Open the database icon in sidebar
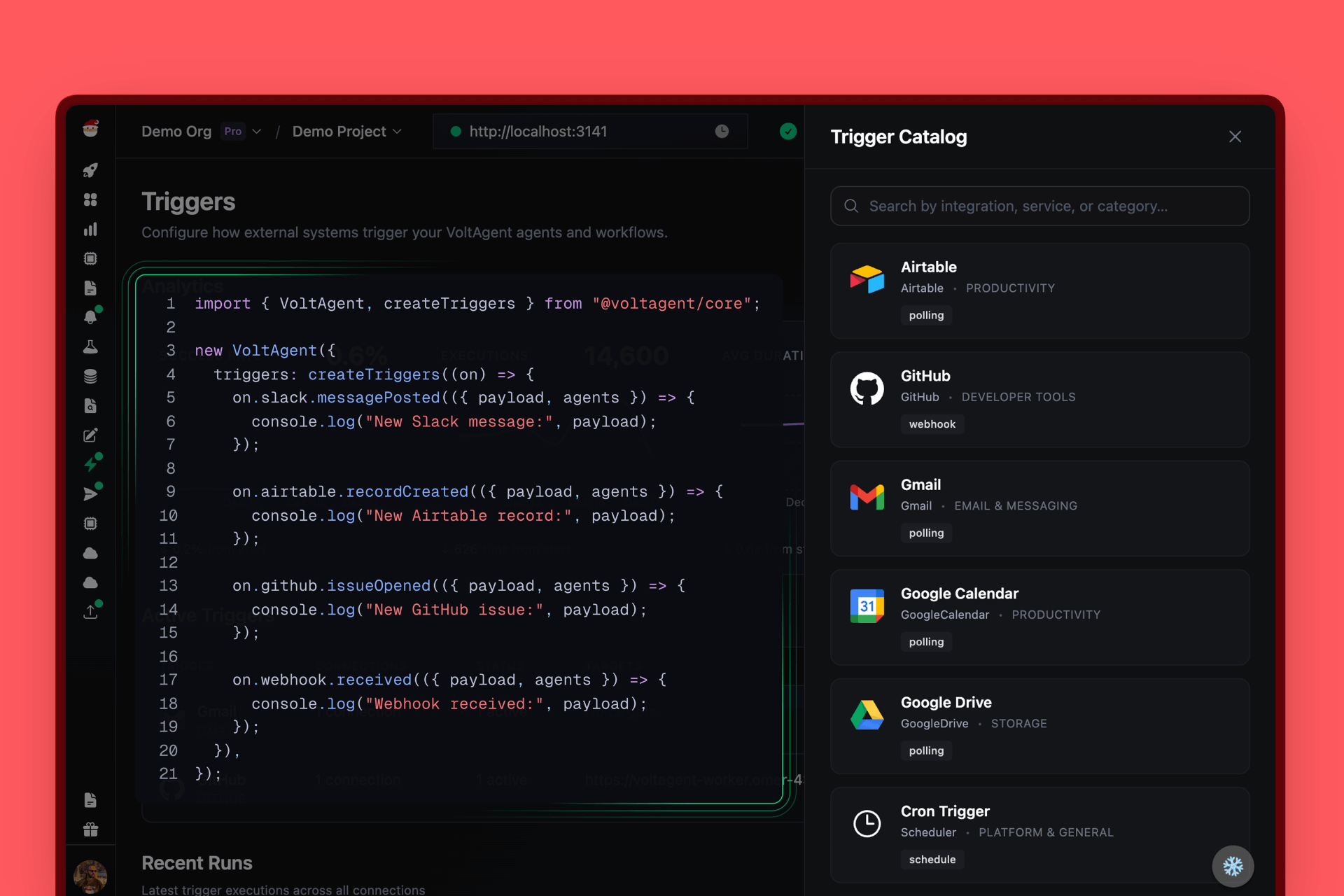The height and width of the screenshot is (896, 1344). [91, 376]
